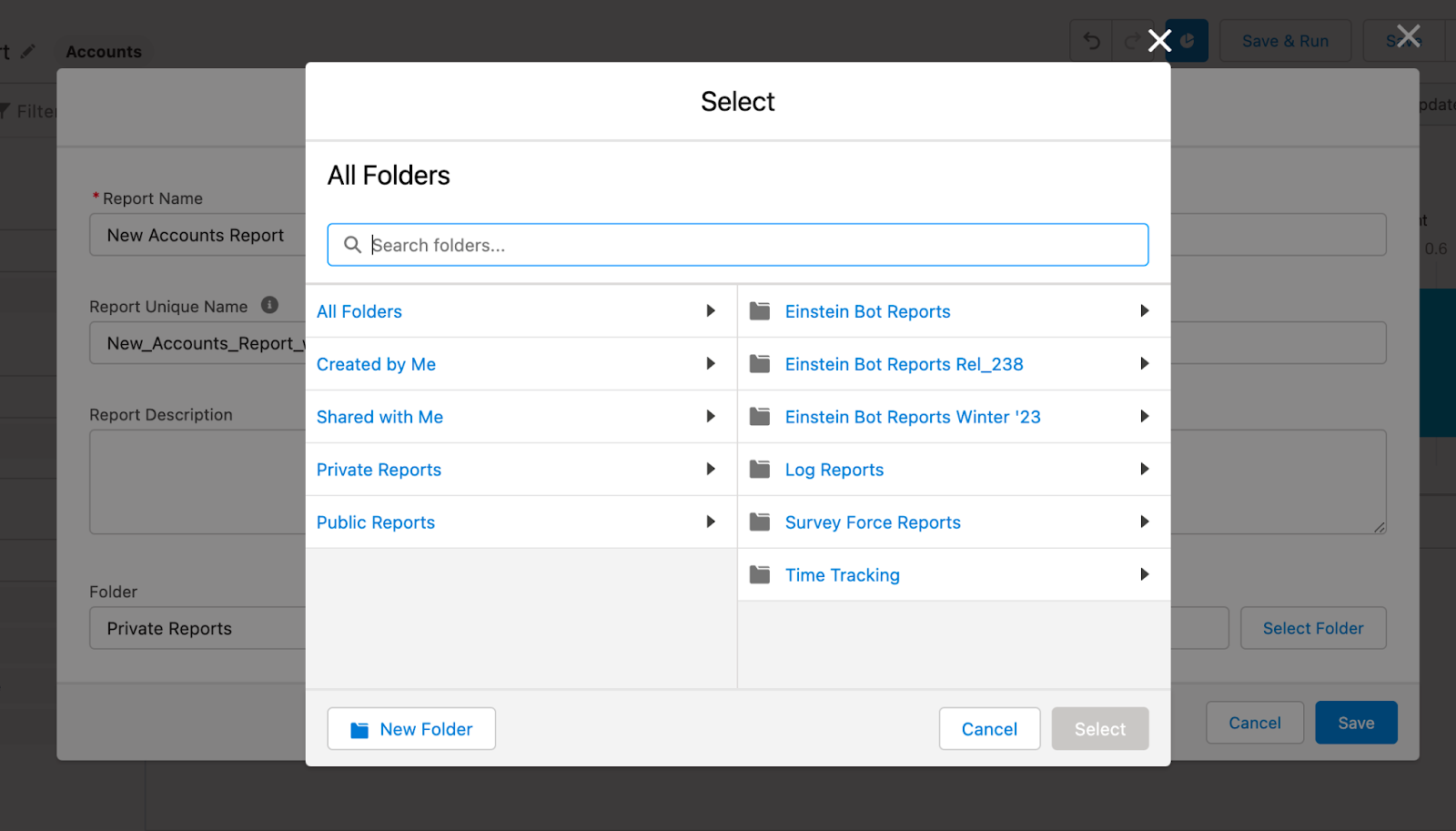Select Created by Me category
The image size is (1456, 831).
point(376,364)
